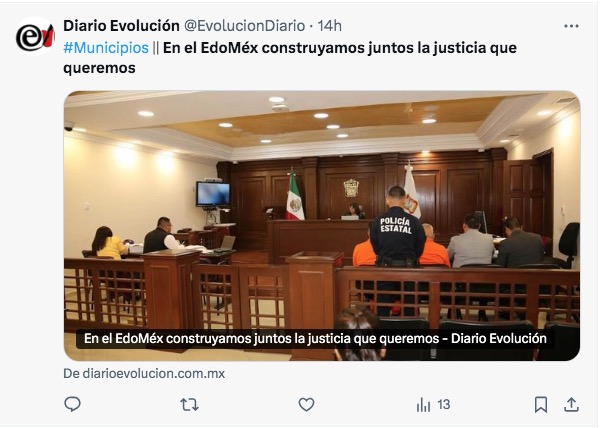Screen dimensions: 600x428
Task: Click the image caption overlay title
Action: point(315,338)
